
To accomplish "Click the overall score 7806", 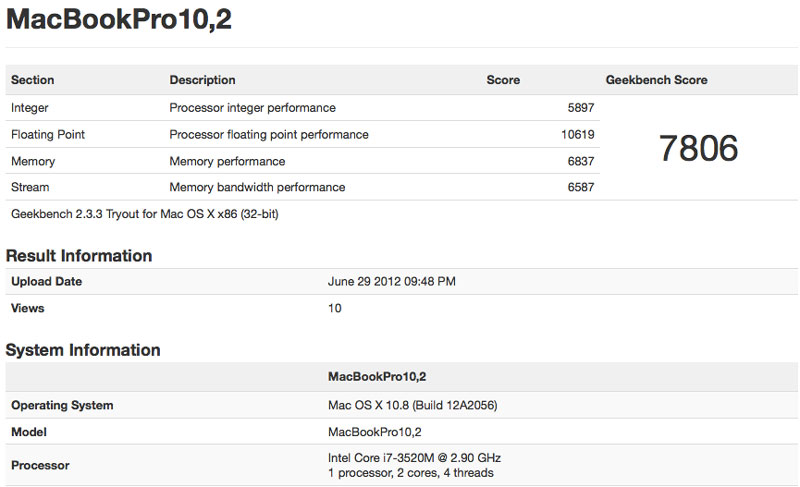I will [698, 148].
